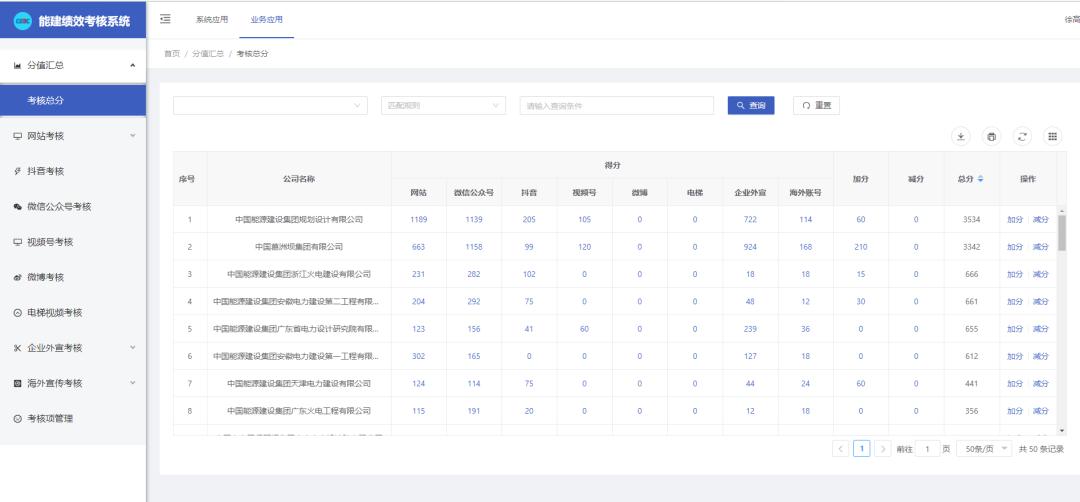
Task: Switch to the 系统应用 tab
Action: tap(211, 20)
